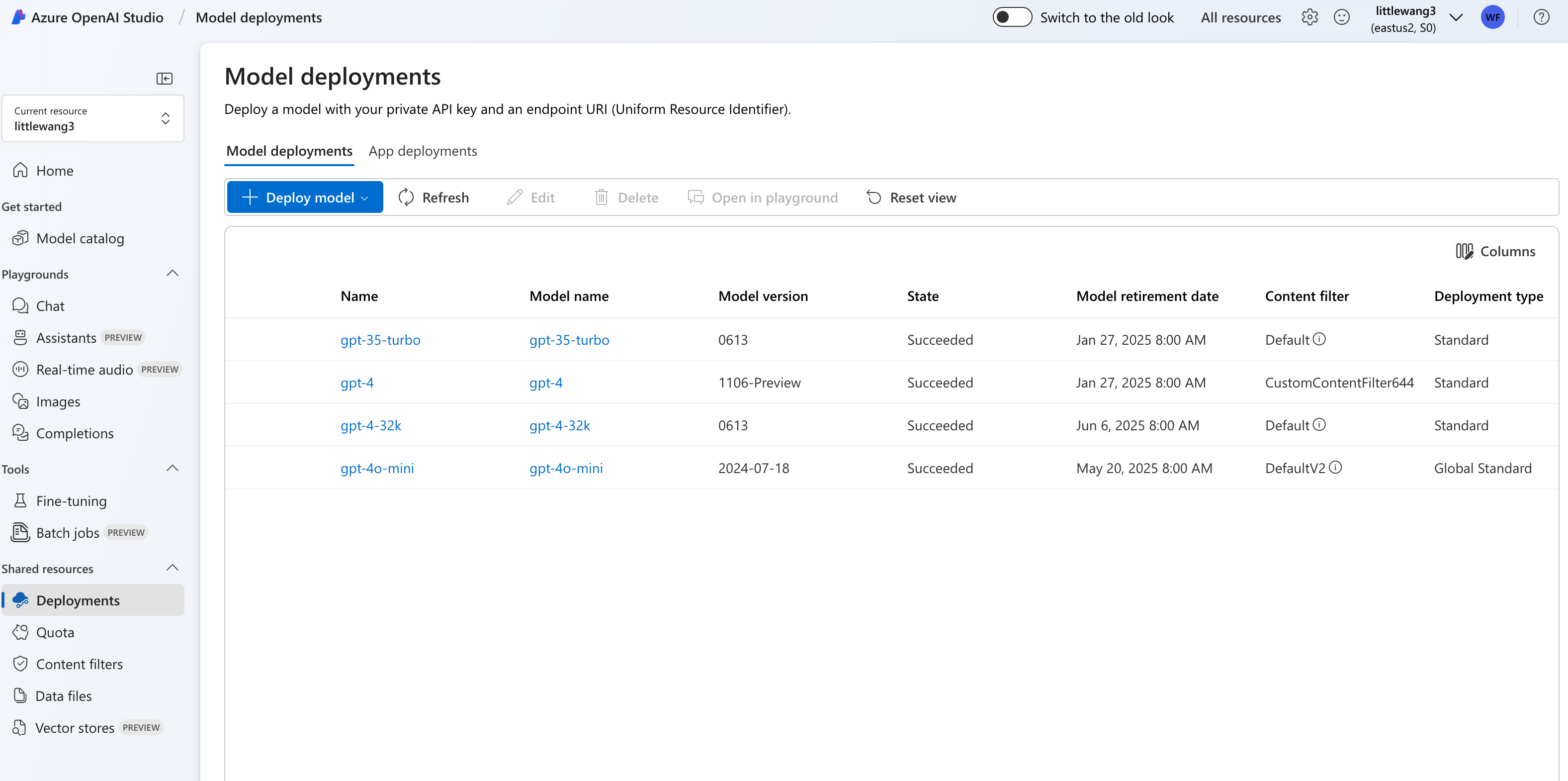The width and height of the screenshot is (1568, 781).
Task: Click the Global Standard deployment type cell
Action: click(1483, 468)
